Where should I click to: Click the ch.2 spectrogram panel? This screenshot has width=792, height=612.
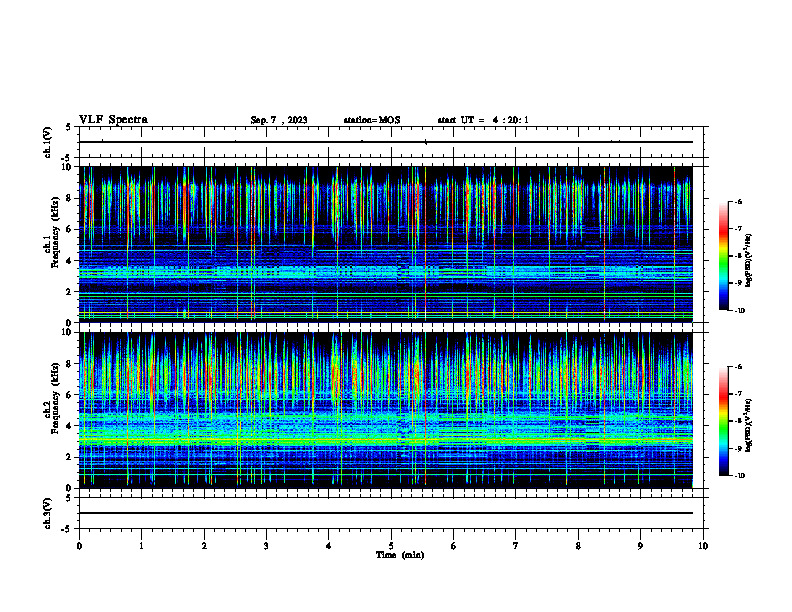point(385,410)
